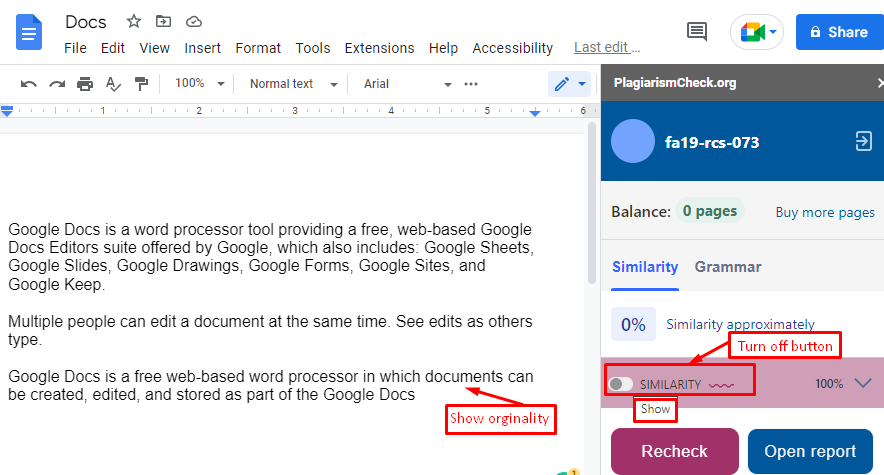884x475 pixels.
Task: Open the View menu
Action: click(154, 48)
